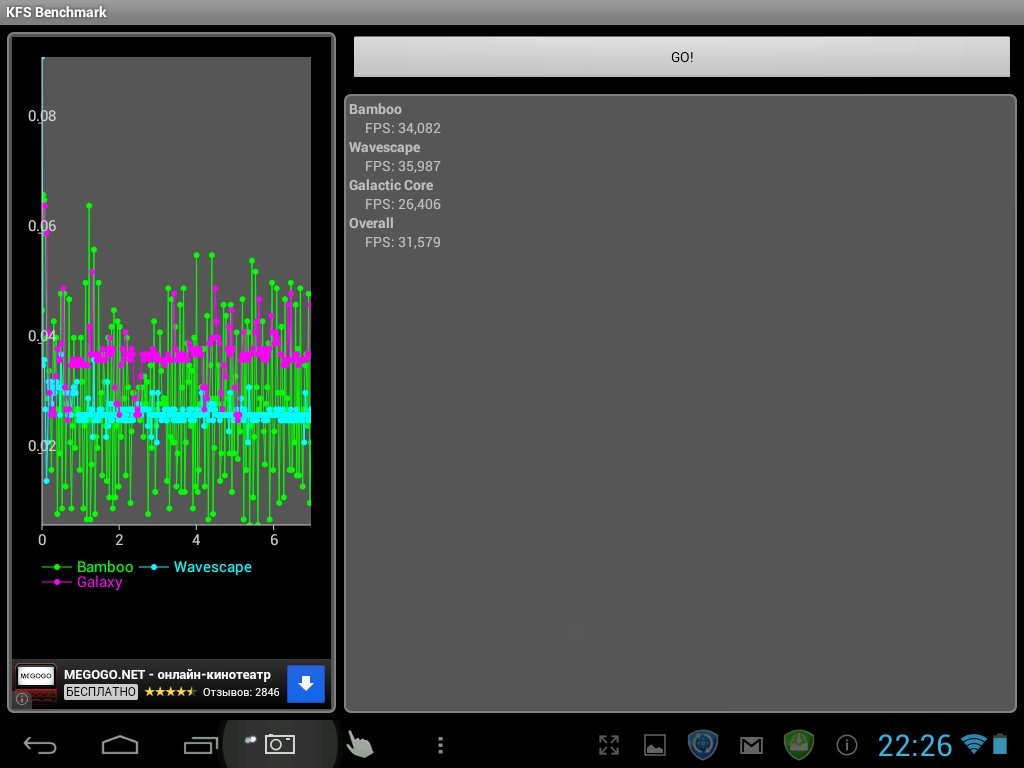
Task: Tap the ad info icon under MEGOGO logo
Action: 22,699
